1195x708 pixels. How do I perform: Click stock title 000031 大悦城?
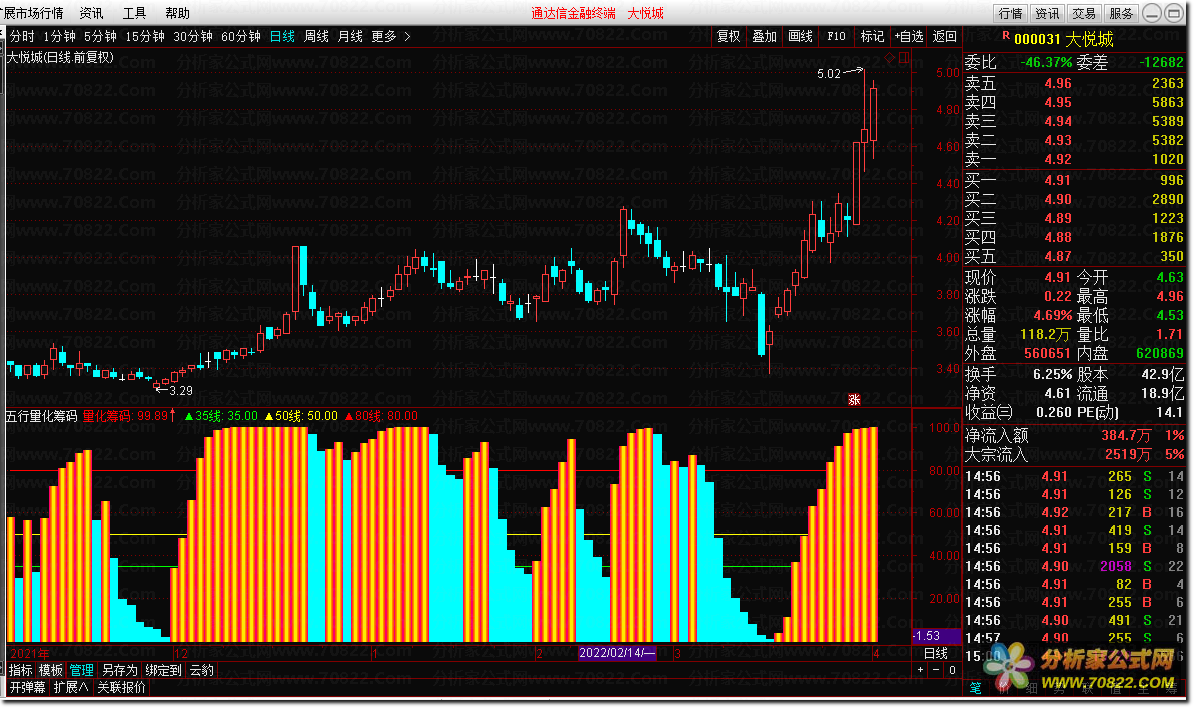point(1063,39)
